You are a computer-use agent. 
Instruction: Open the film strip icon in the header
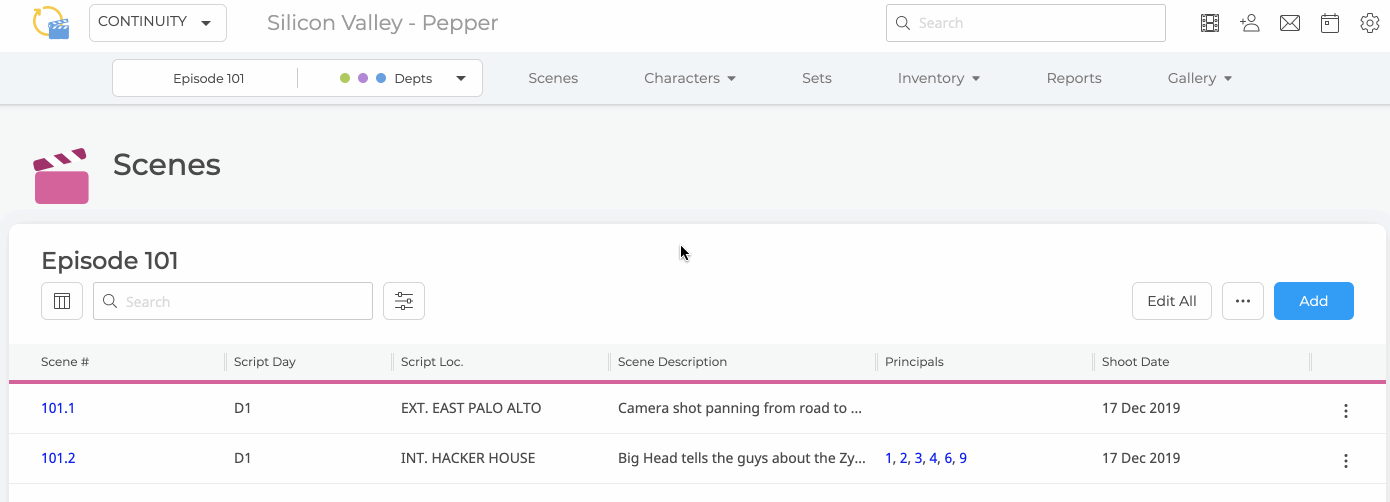tap(1210, 23)
